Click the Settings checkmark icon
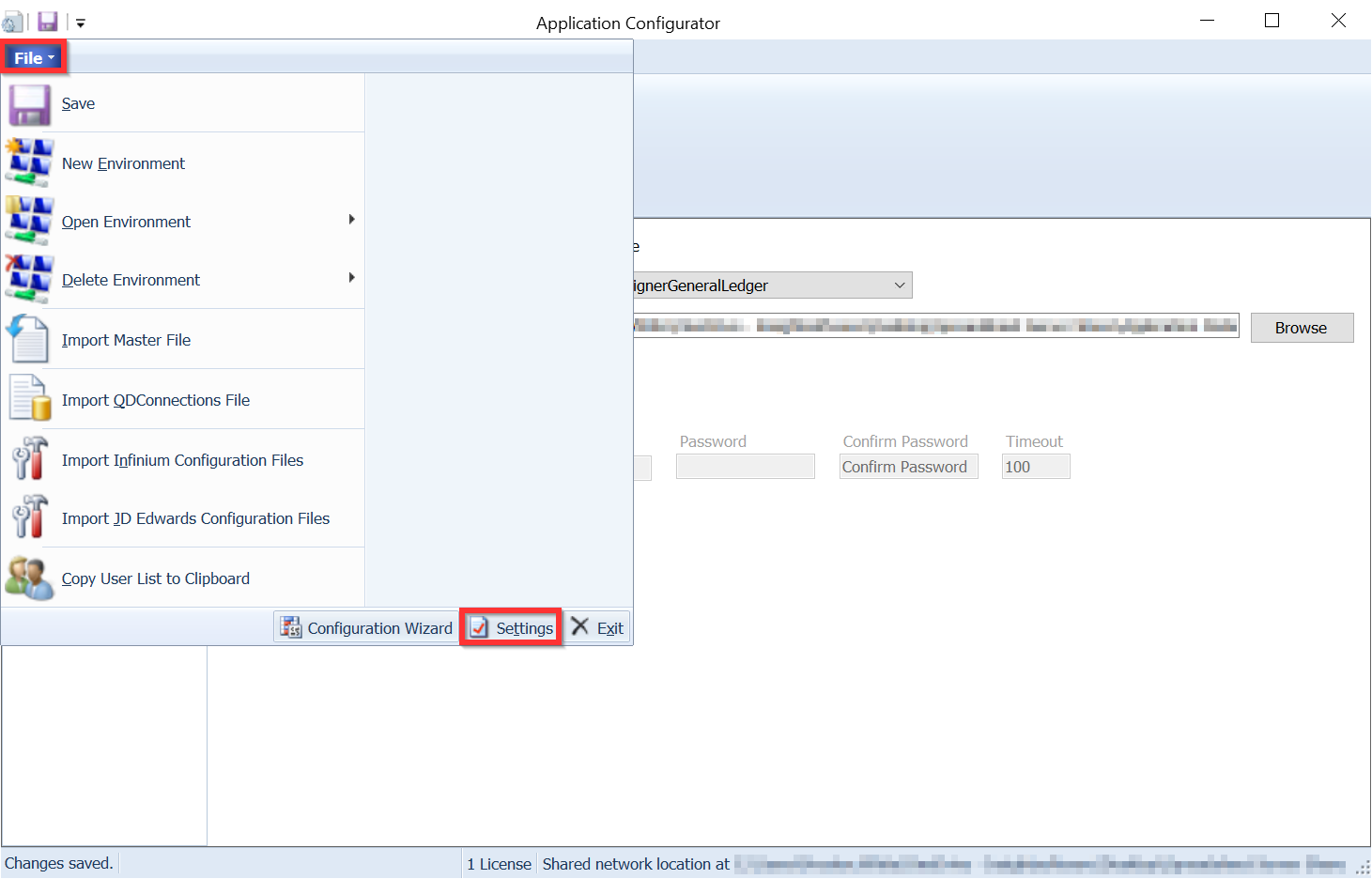The height and width of the screenshot is (879, 1372). click(x=479, y=627)
